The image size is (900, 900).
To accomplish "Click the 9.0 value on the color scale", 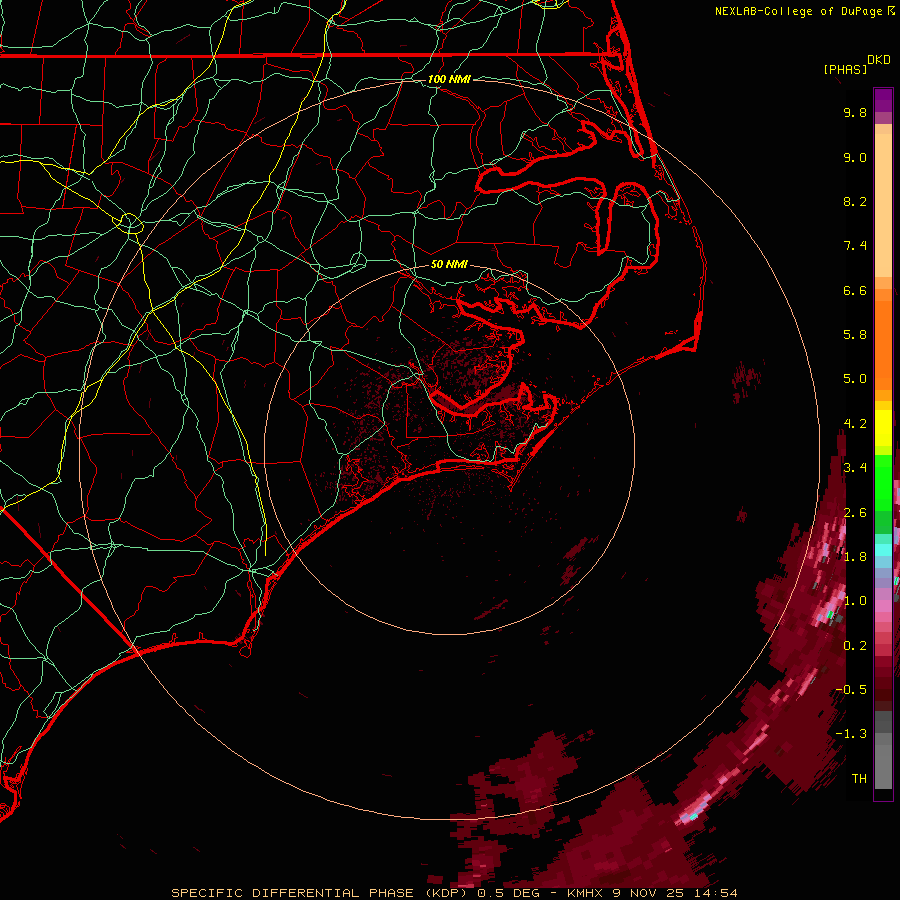I will point(855,157).
